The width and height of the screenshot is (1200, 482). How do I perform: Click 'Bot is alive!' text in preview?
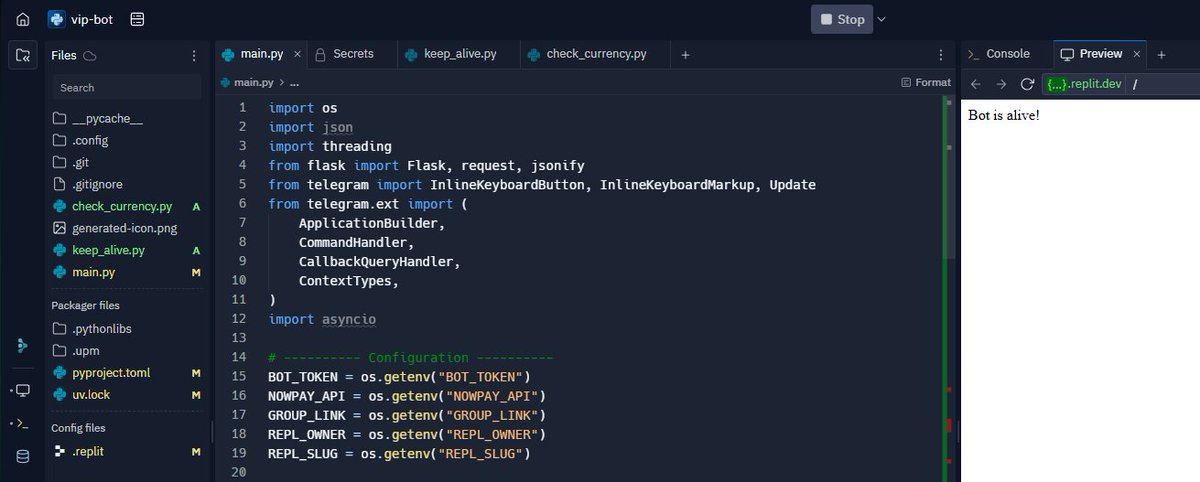[1004, 115]
